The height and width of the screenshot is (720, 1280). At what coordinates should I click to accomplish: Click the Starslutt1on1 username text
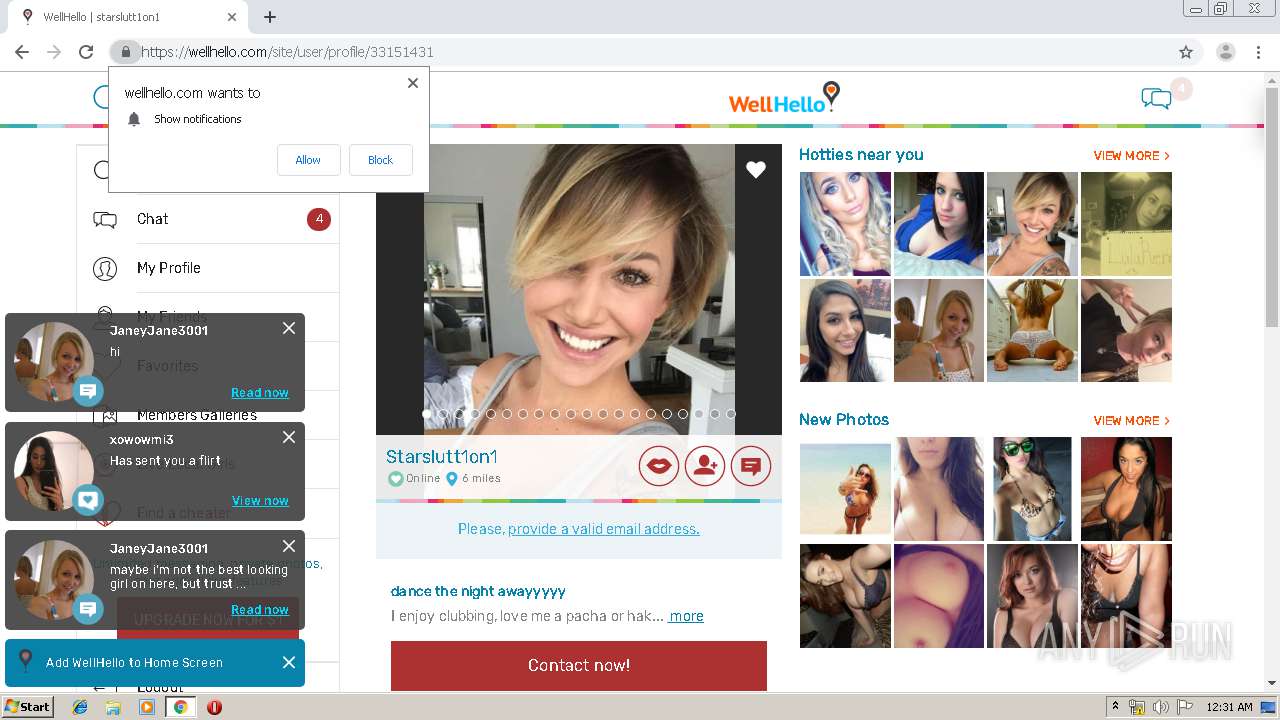(442, 457)
